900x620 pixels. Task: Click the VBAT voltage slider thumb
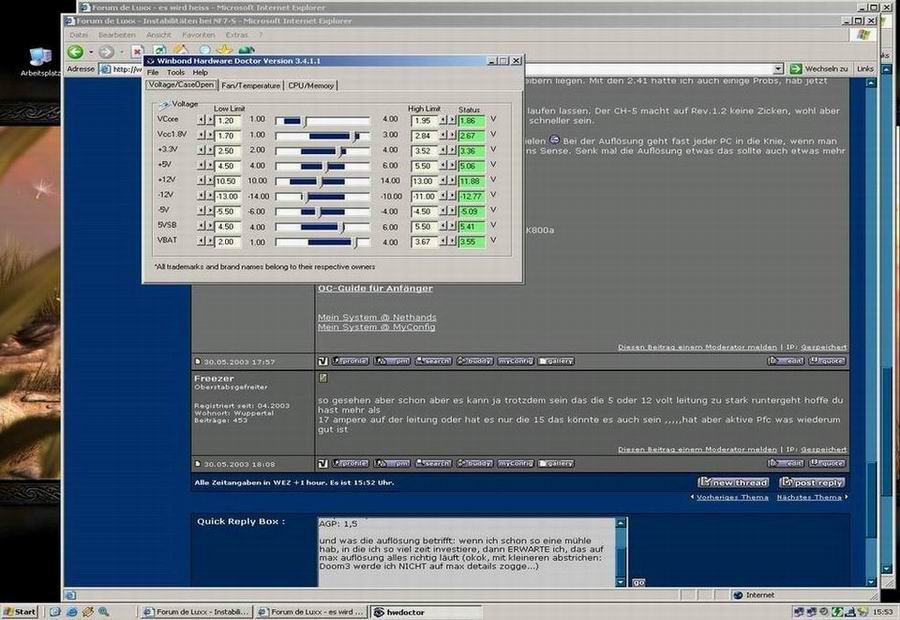[x=355, y=243]
